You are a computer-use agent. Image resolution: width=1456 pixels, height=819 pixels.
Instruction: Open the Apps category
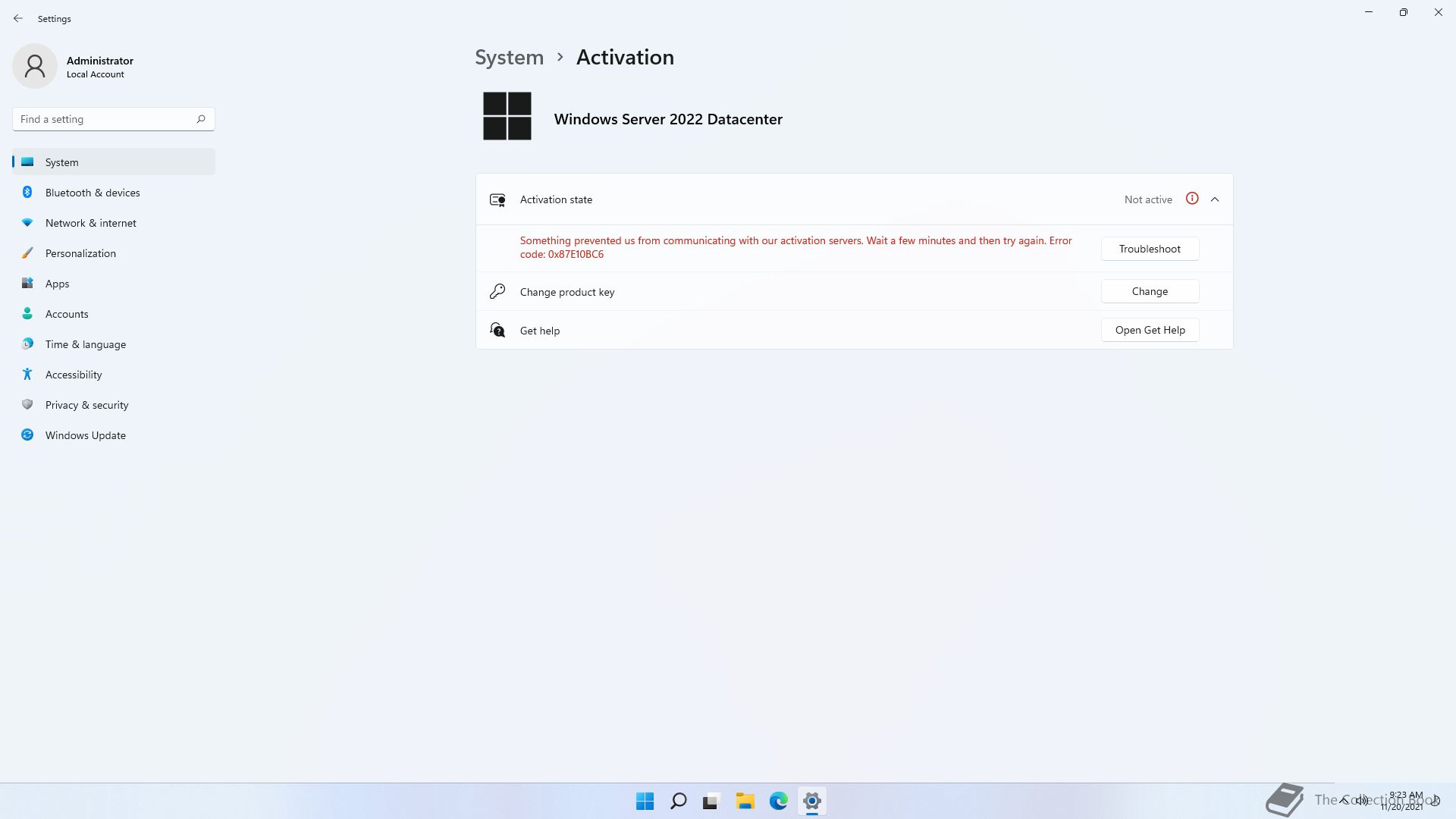coord(114,284)
